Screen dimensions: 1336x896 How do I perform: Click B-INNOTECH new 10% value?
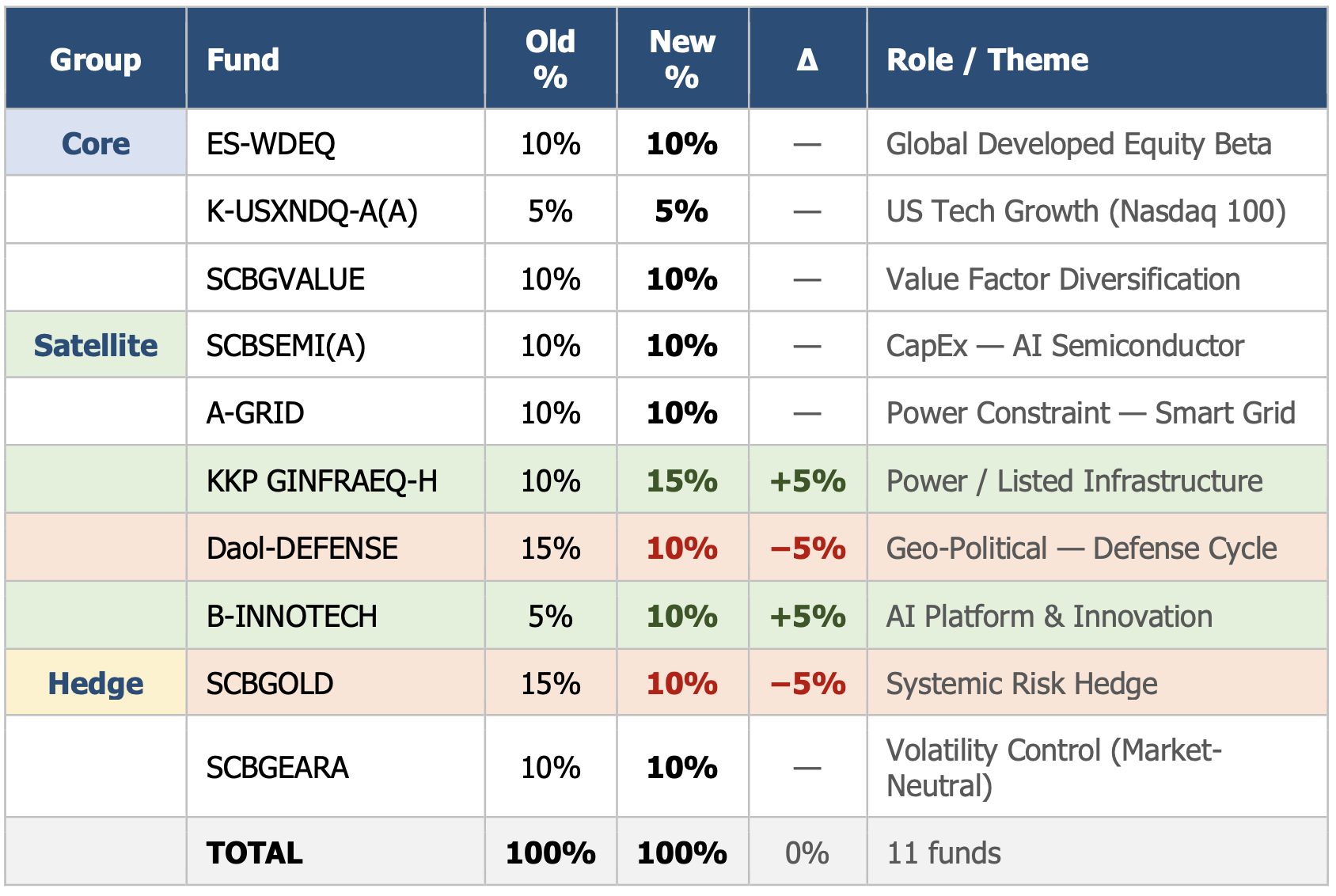pyautogui.click(x=682, y=616)
